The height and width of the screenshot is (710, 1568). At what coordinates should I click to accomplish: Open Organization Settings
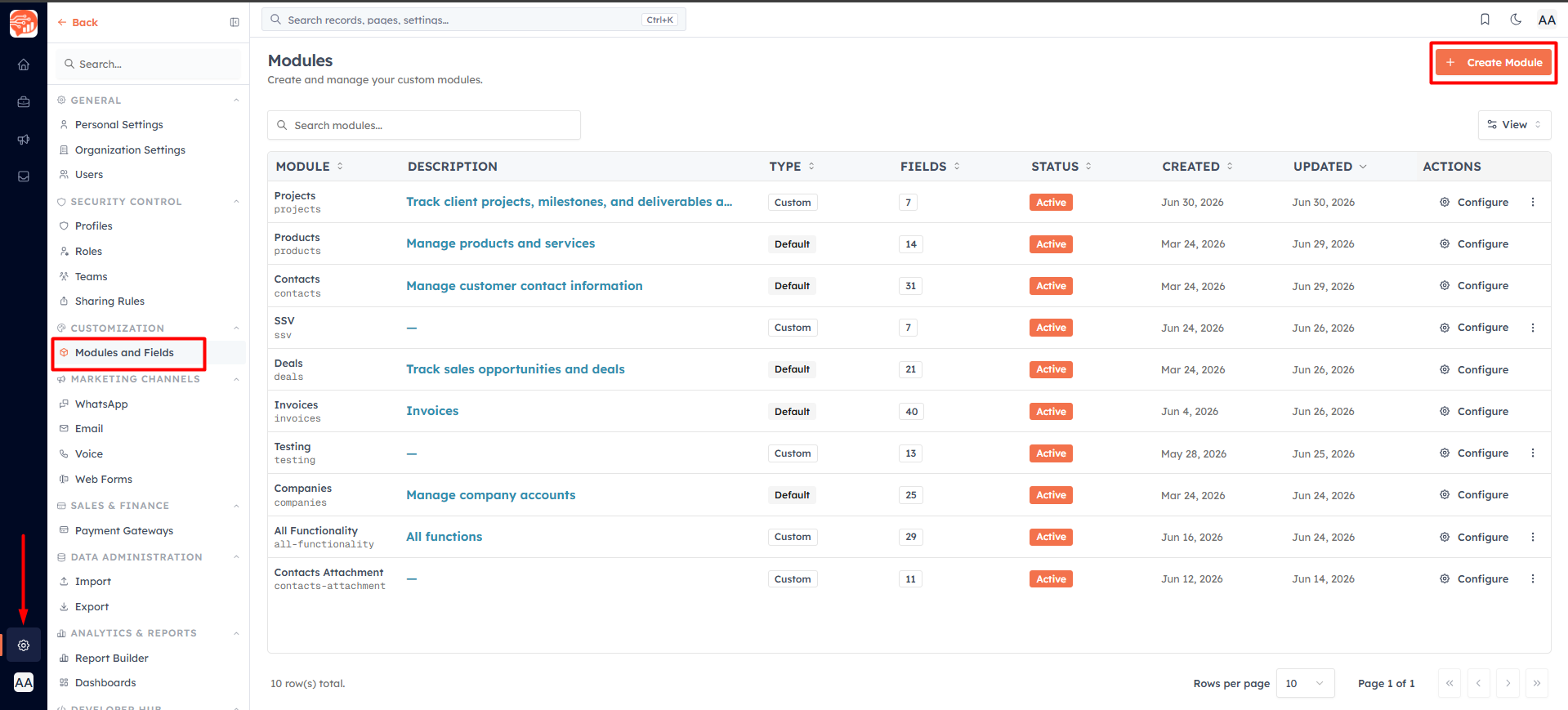(130, 150)
